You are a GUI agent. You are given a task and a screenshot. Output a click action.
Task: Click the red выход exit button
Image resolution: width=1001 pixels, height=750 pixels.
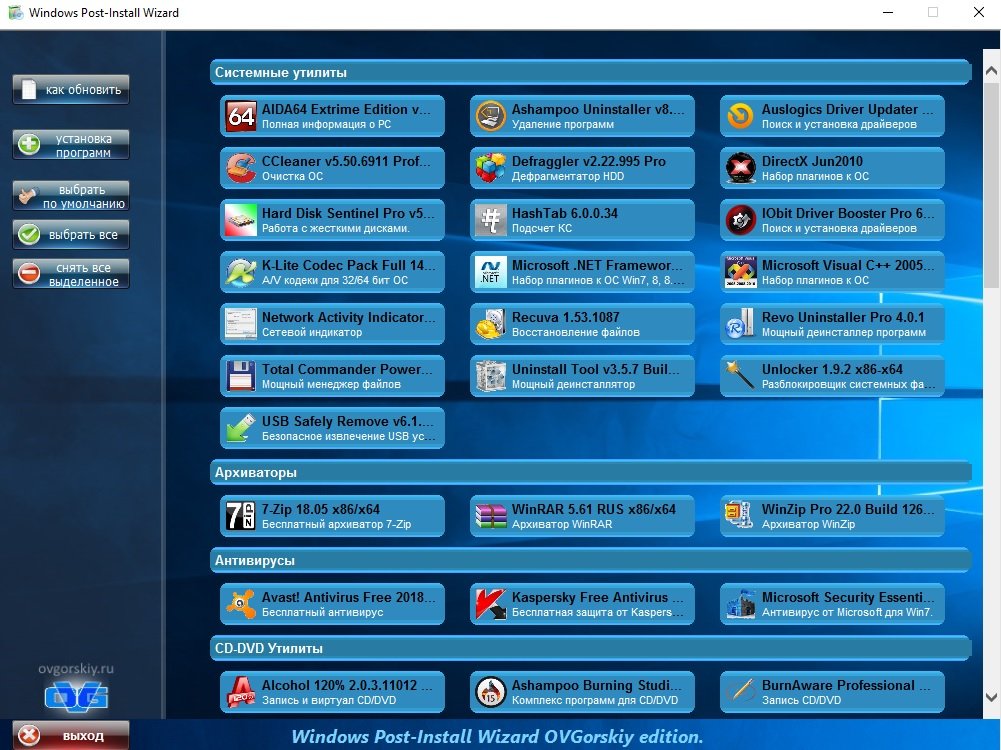(x=71, y=736)
